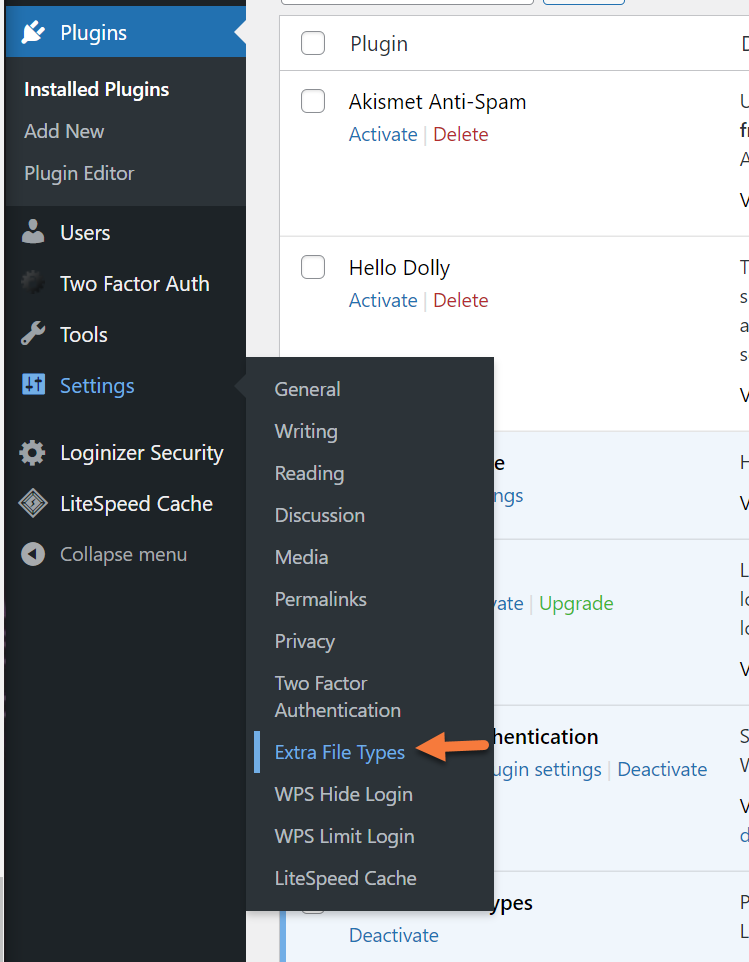Image resolution: width=749 pixels, height=962 pixels.
Task: Click the Loginizer Security gear icon
Action: click(x=33, y=453)
